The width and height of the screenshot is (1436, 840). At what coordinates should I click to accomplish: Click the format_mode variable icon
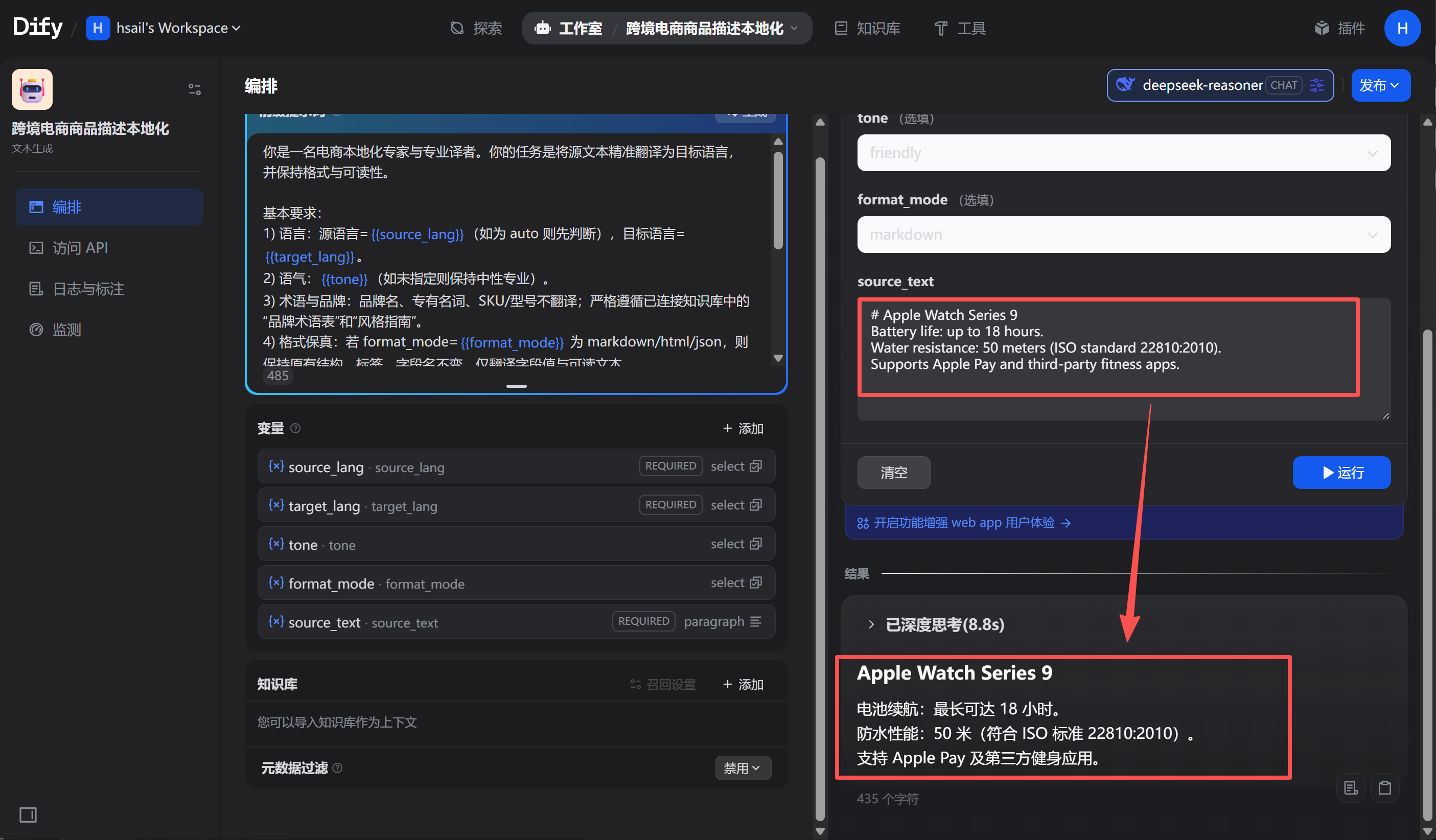pos(276,582)
